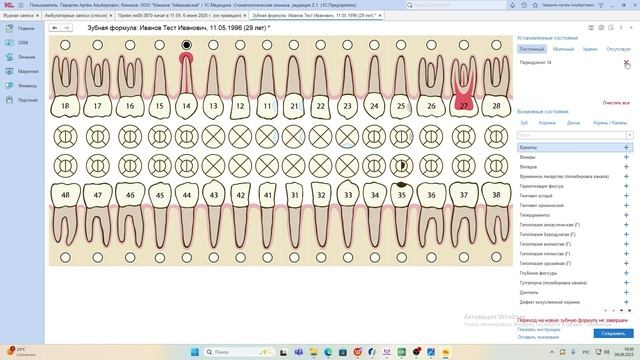Select the root circle below tooth 38
The width and height of the screenshot is (640, 360).
pos(496,258)
